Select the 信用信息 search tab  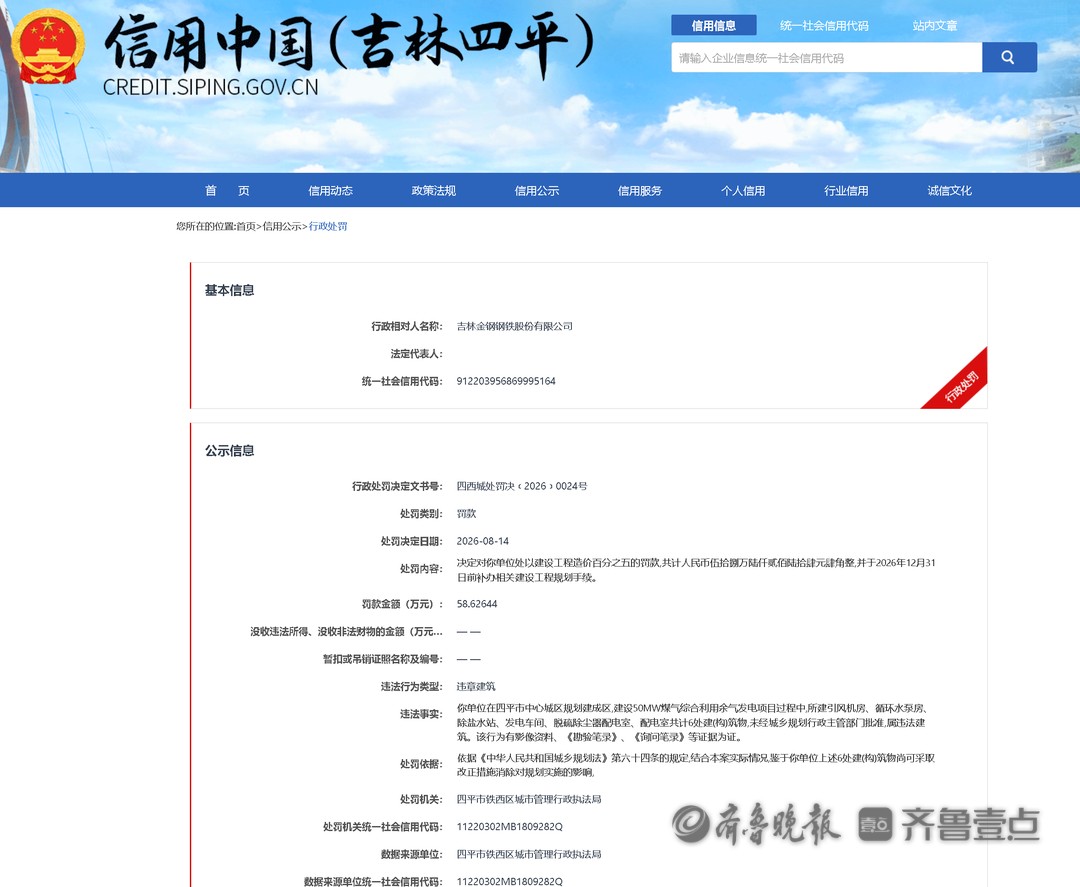click(714, 25)
